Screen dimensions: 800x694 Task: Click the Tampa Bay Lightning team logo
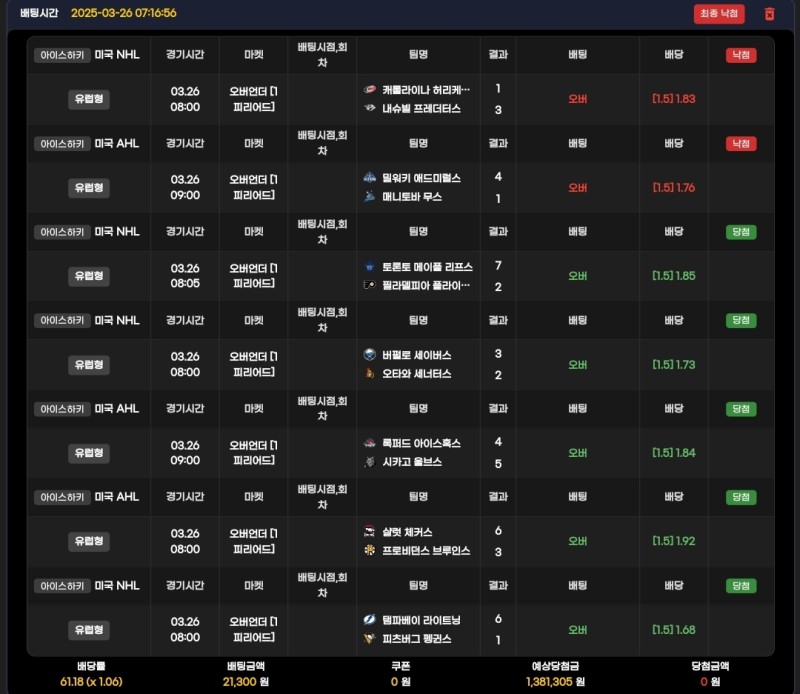pos(370,620)
